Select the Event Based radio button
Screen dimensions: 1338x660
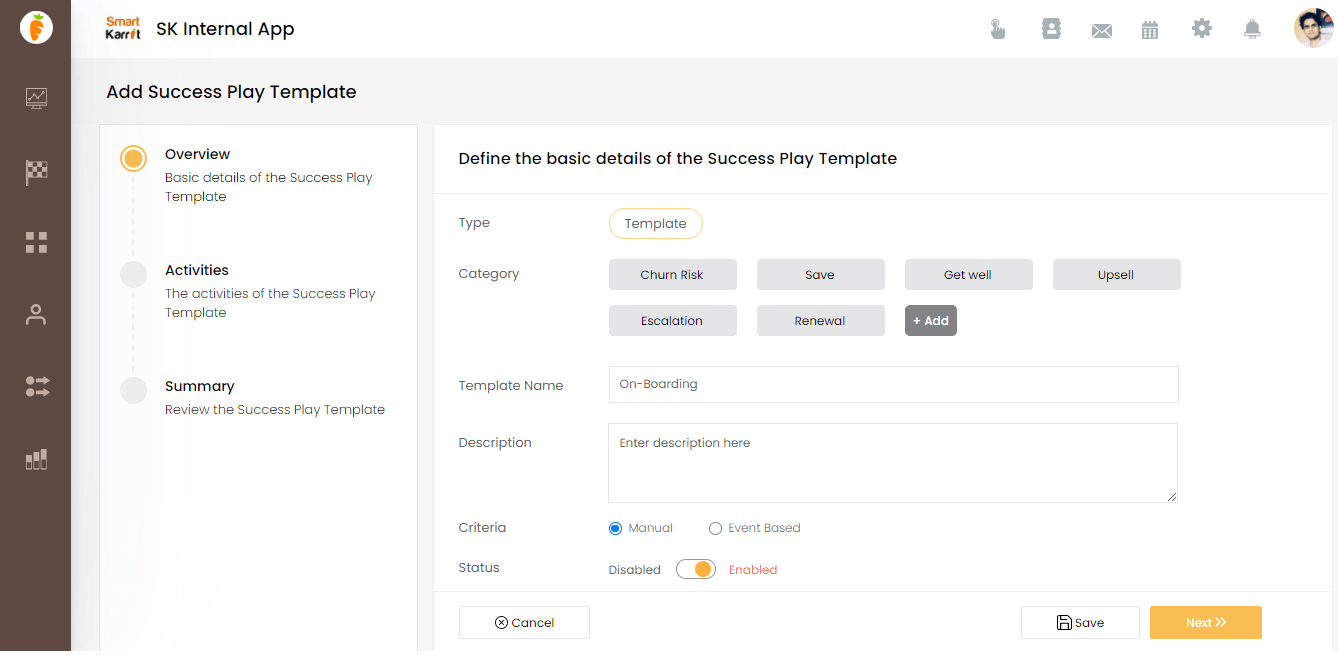tap(715, 528)
